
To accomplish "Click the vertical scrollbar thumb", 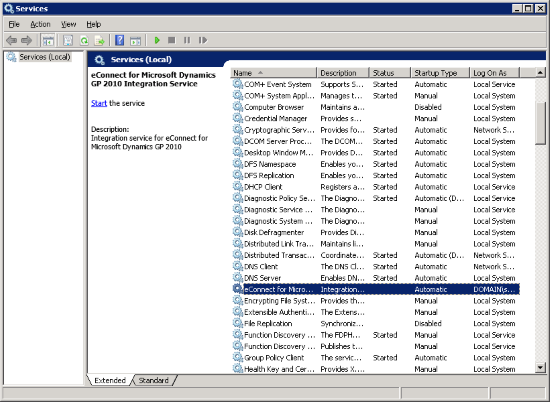I will coord(540,123).
